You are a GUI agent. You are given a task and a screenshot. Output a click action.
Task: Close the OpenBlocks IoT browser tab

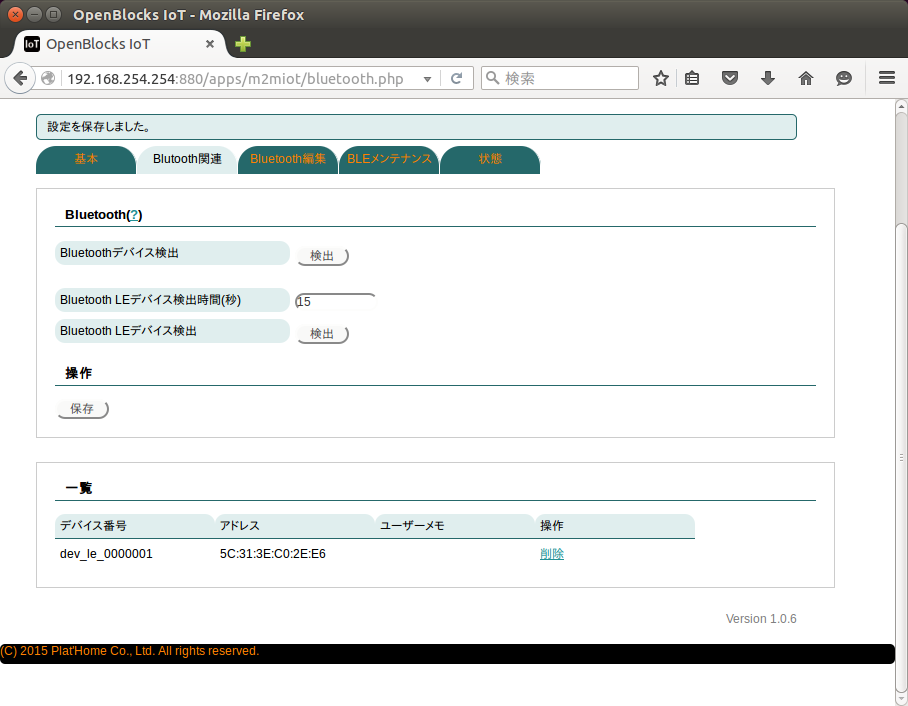point(210,44)
